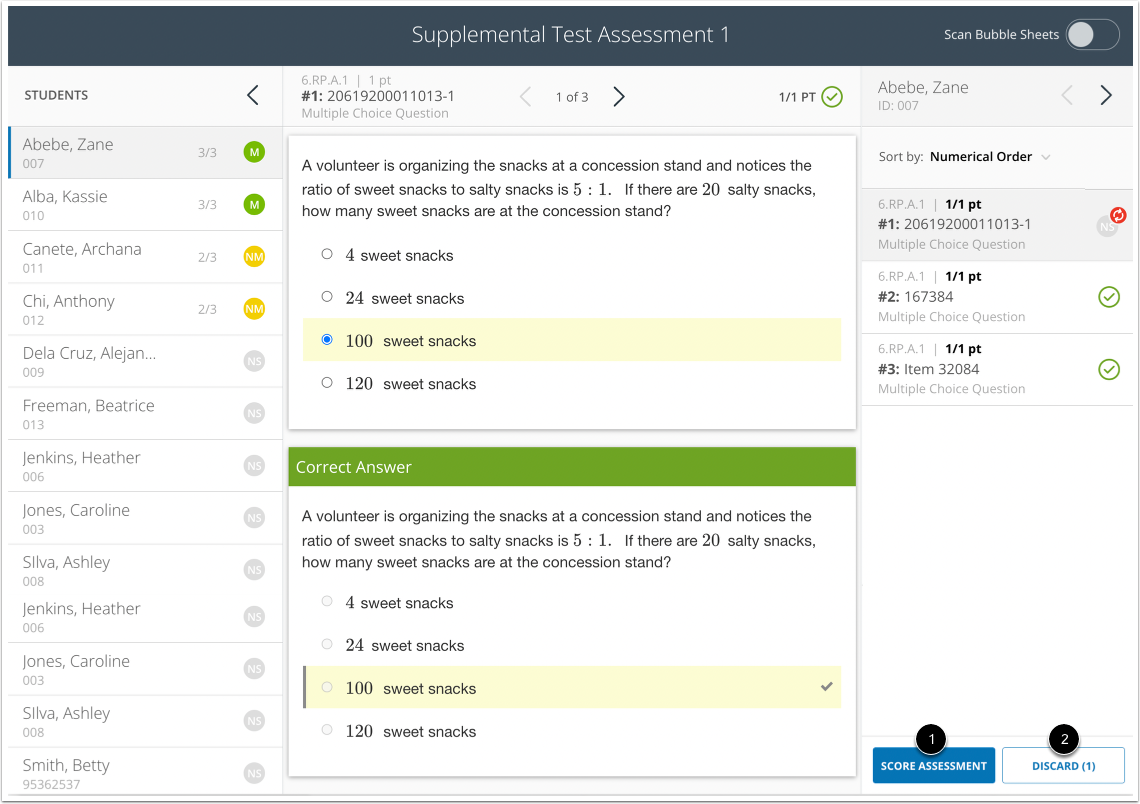The height and width of the screenshot is (804, 1140).
Task: Click the Correct Answer green header bar
Action: [571, 467]
